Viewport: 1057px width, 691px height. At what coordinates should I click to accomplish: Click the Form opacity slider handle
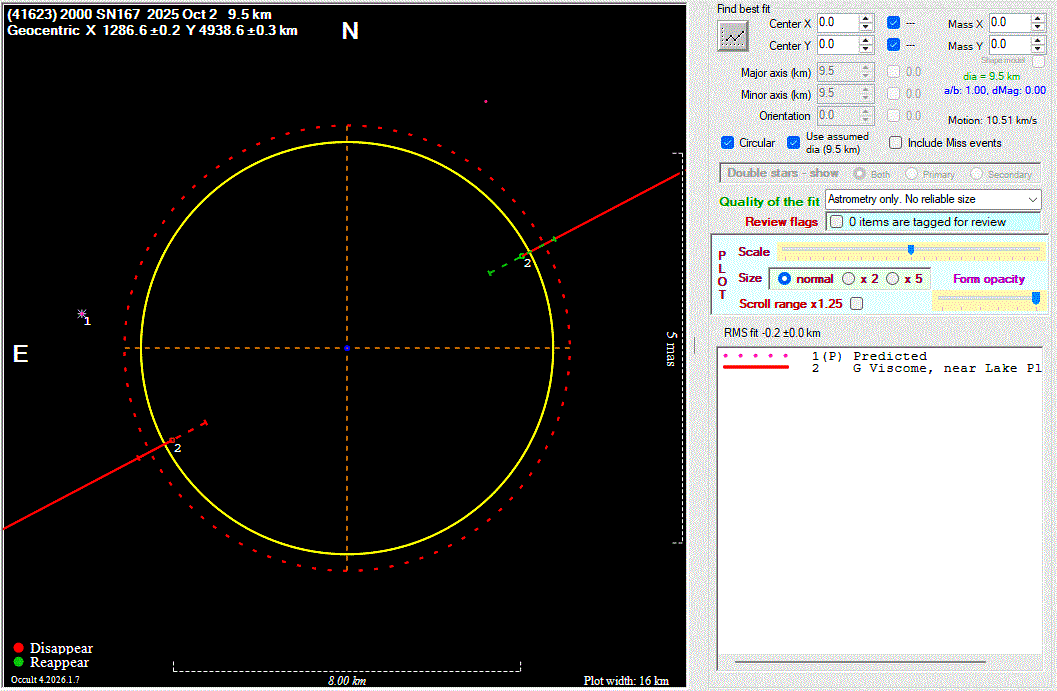[1036, 297]
